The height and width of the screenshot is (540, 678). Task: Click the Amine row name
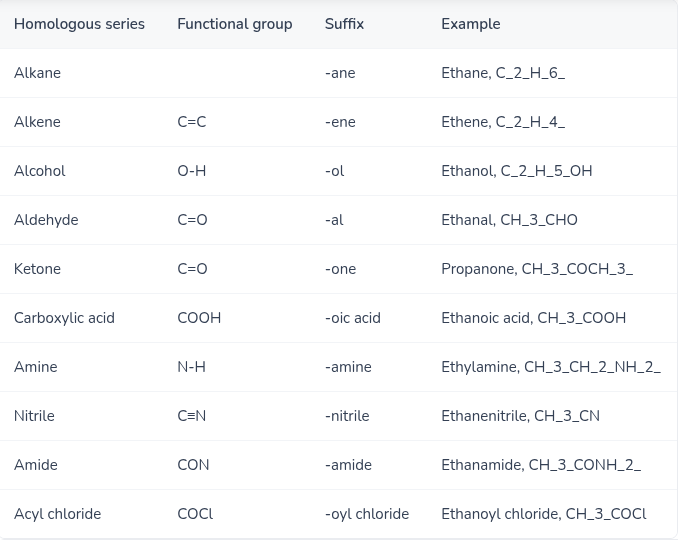pos(36,367)
